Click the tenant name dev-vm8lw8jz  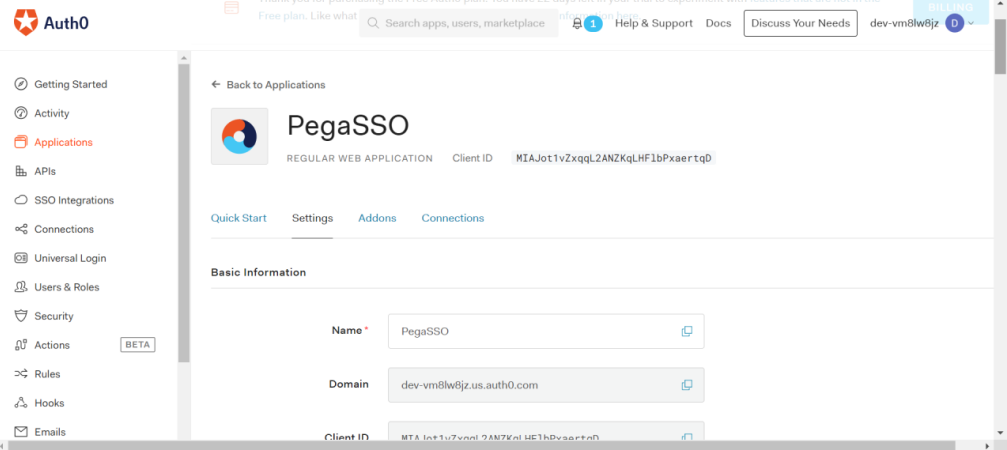pos(904,23)
